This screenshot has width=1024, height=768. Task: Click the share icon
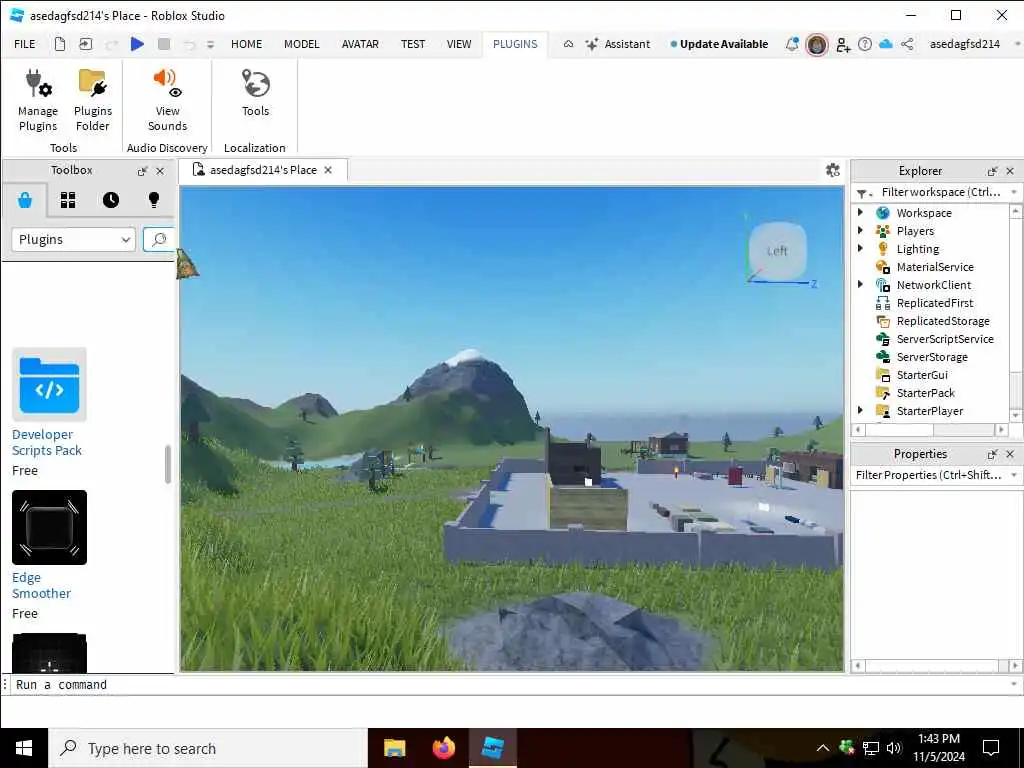[907, 44]
